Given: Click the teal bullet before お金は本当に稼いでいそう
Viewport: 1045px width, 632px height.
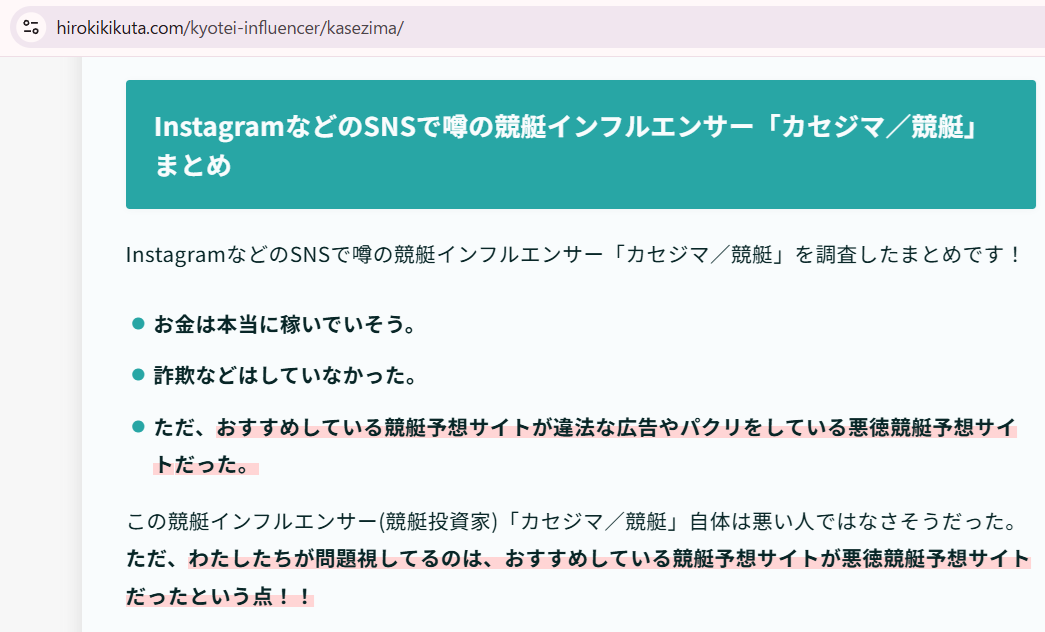Looking at the screenshot, I should pos(138,324).
